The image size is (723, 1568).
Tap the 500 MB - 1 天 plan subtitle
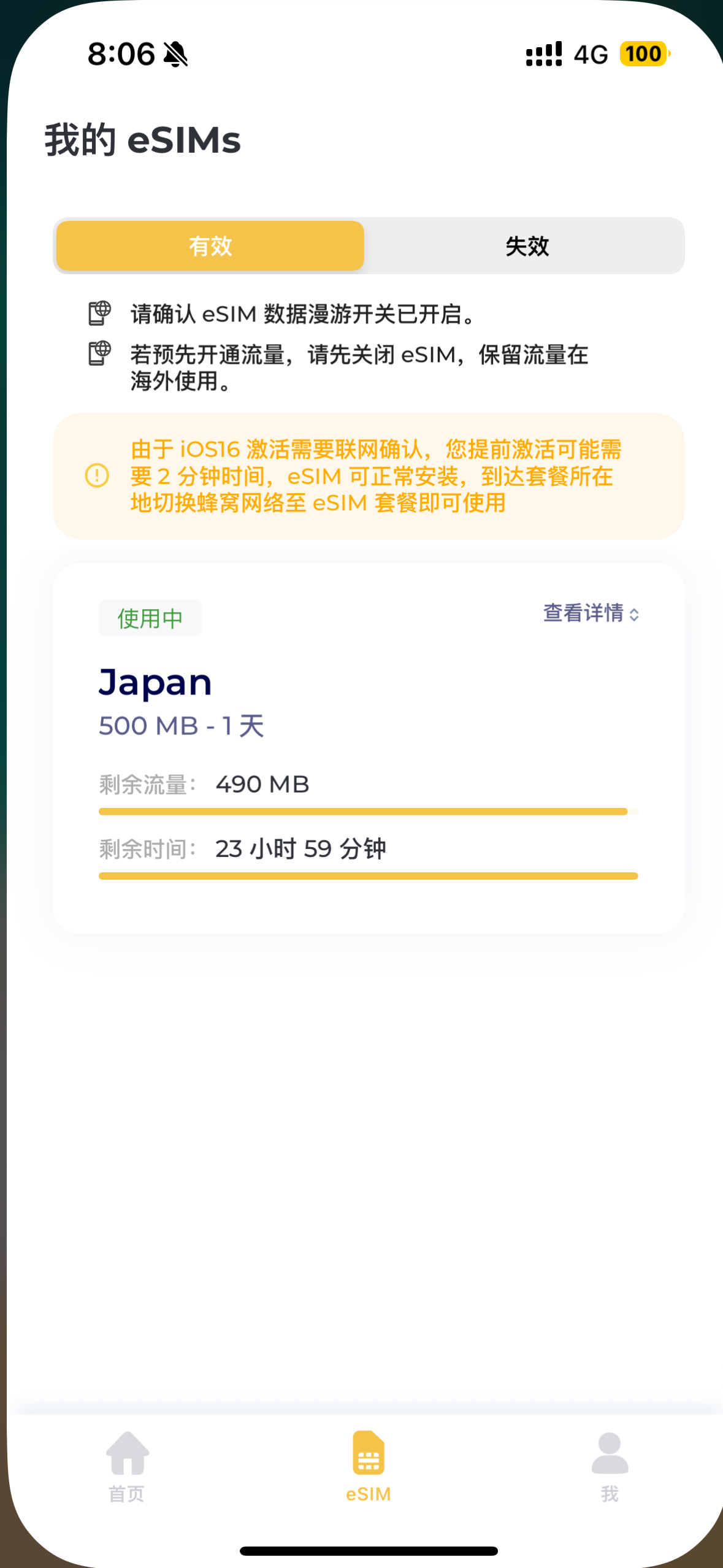pos(182,726)
